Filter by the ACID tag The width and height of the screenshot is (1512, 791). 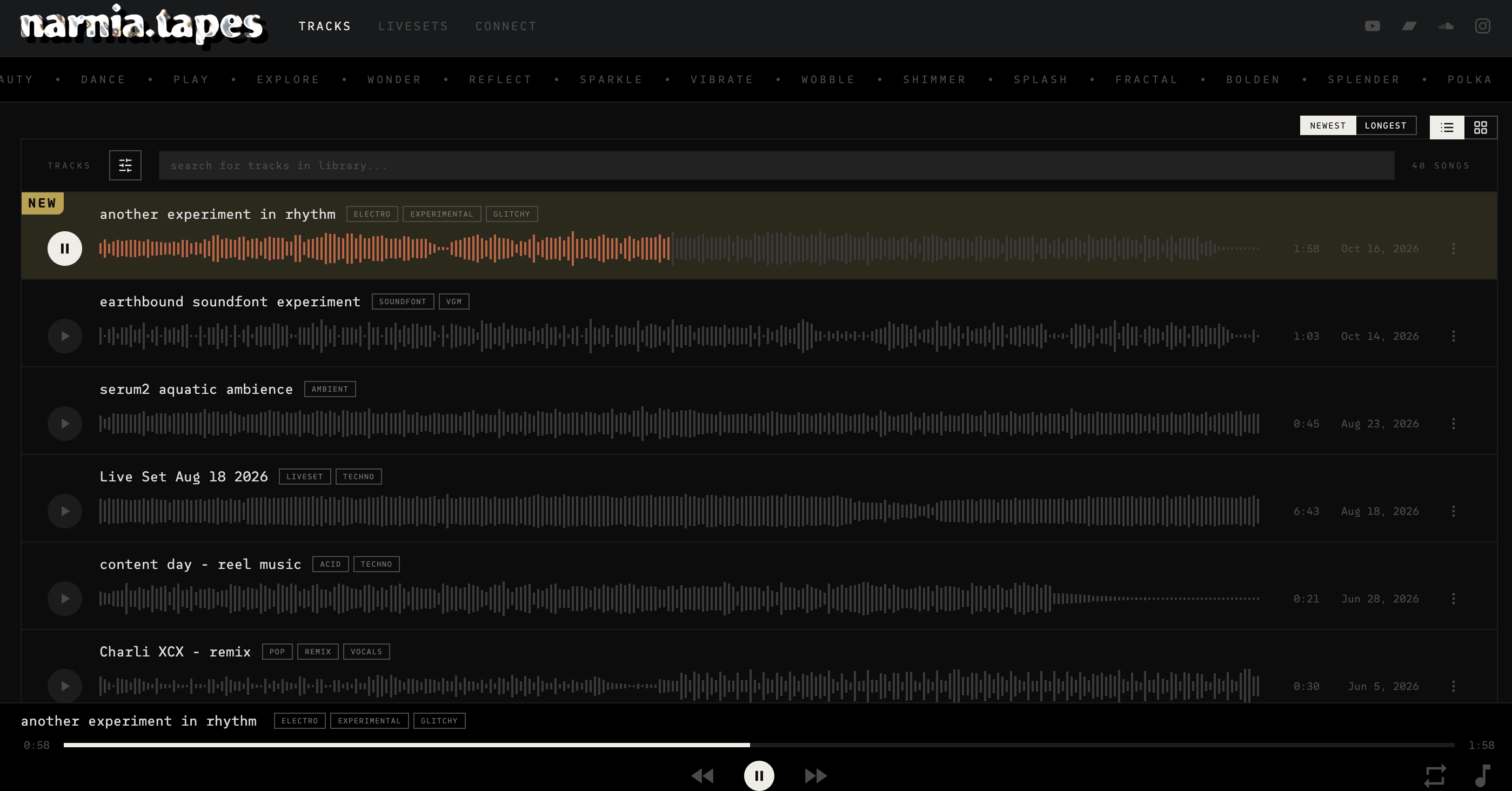click(x=331, y=564)
